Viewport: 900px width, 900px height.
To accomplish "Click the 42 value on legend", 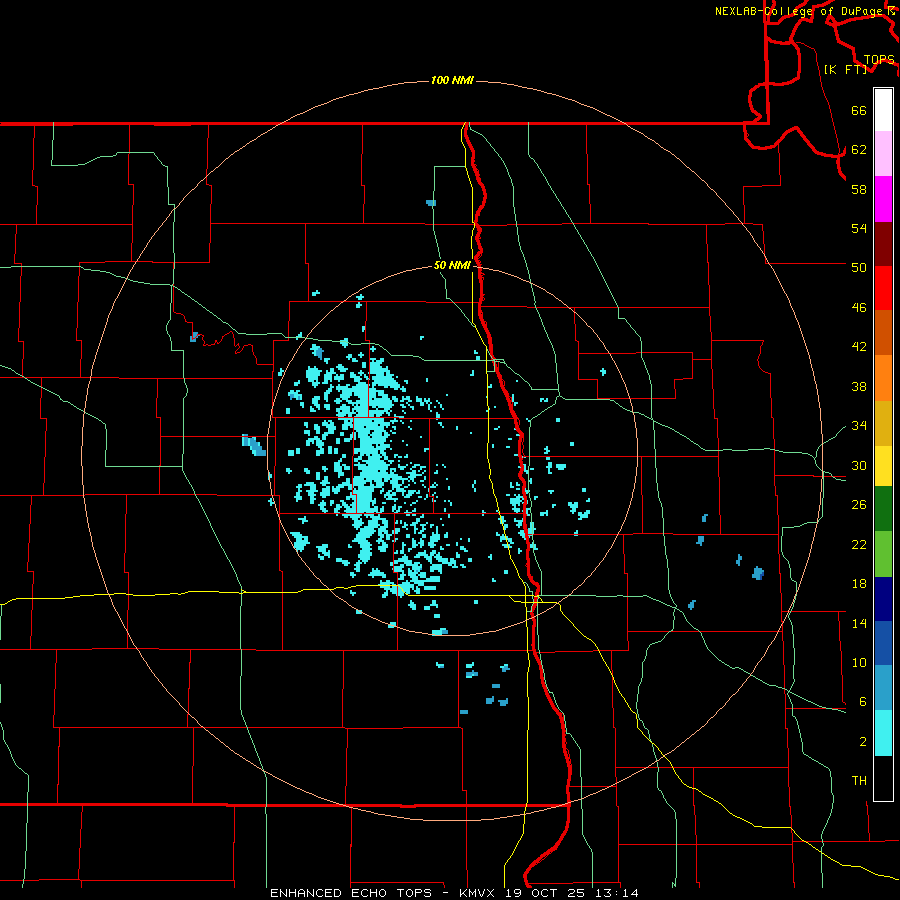I will click(x=859, y=347).
